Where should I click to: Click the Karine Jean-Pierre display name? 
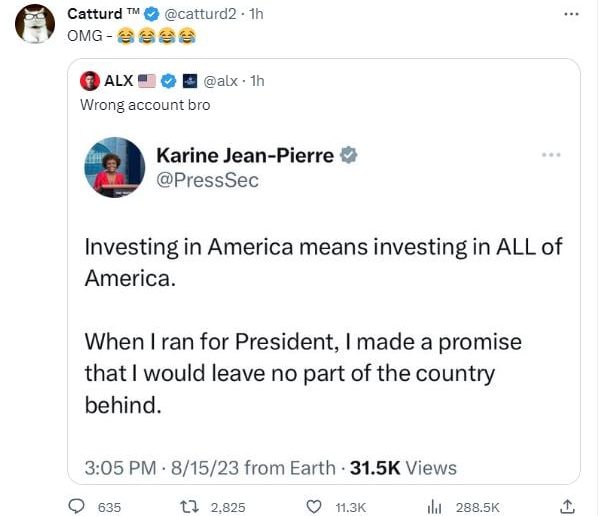click(245, 155)
